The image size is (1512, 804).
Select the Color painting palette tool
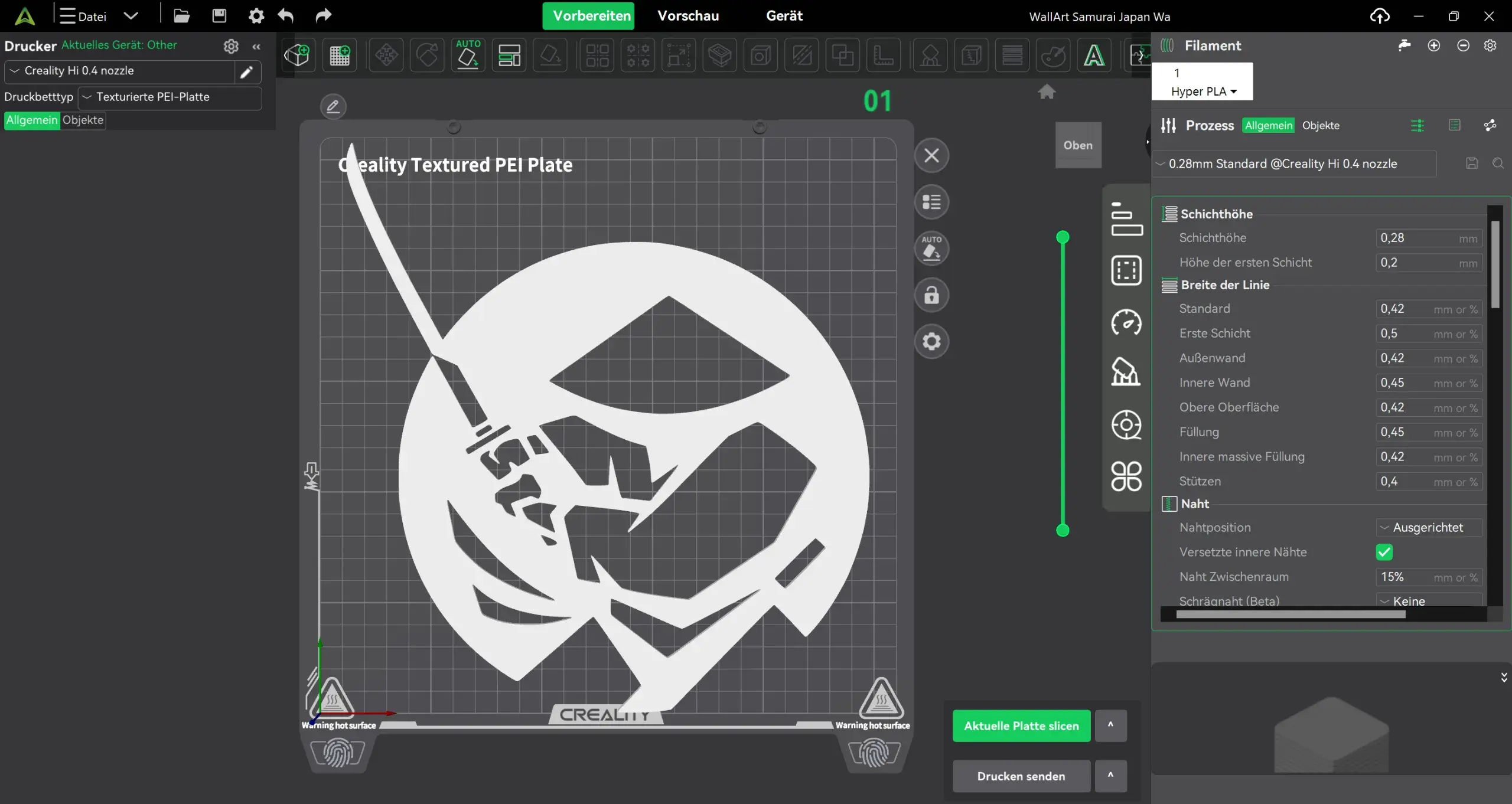(1053, 55)
